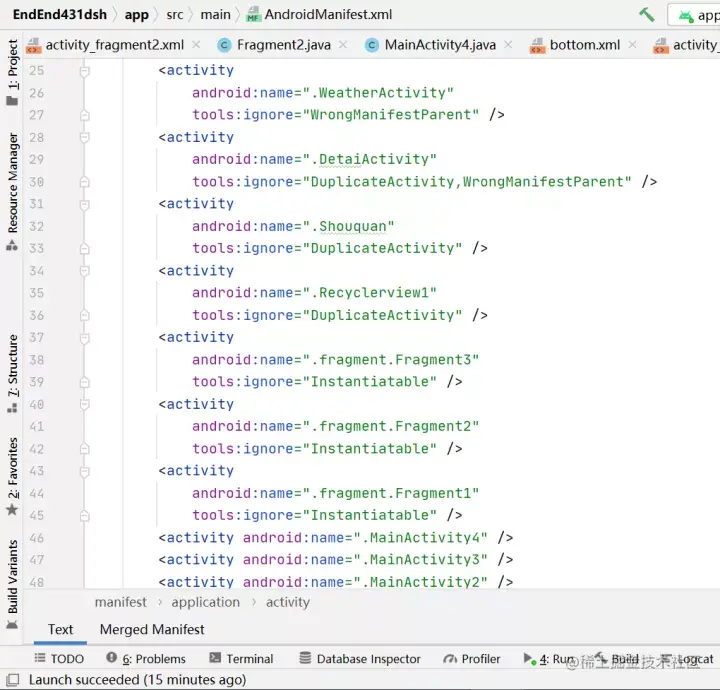This screenshot has height=690, width=720.
Task: Collapse the activity block at line 31
Action: 84,204
